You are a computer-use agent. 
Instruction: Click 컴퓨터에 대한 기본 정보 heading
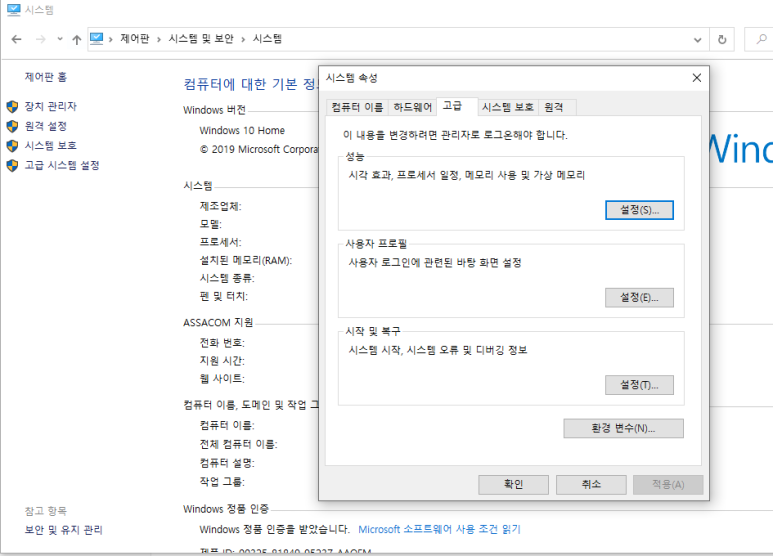coord(250,84)
